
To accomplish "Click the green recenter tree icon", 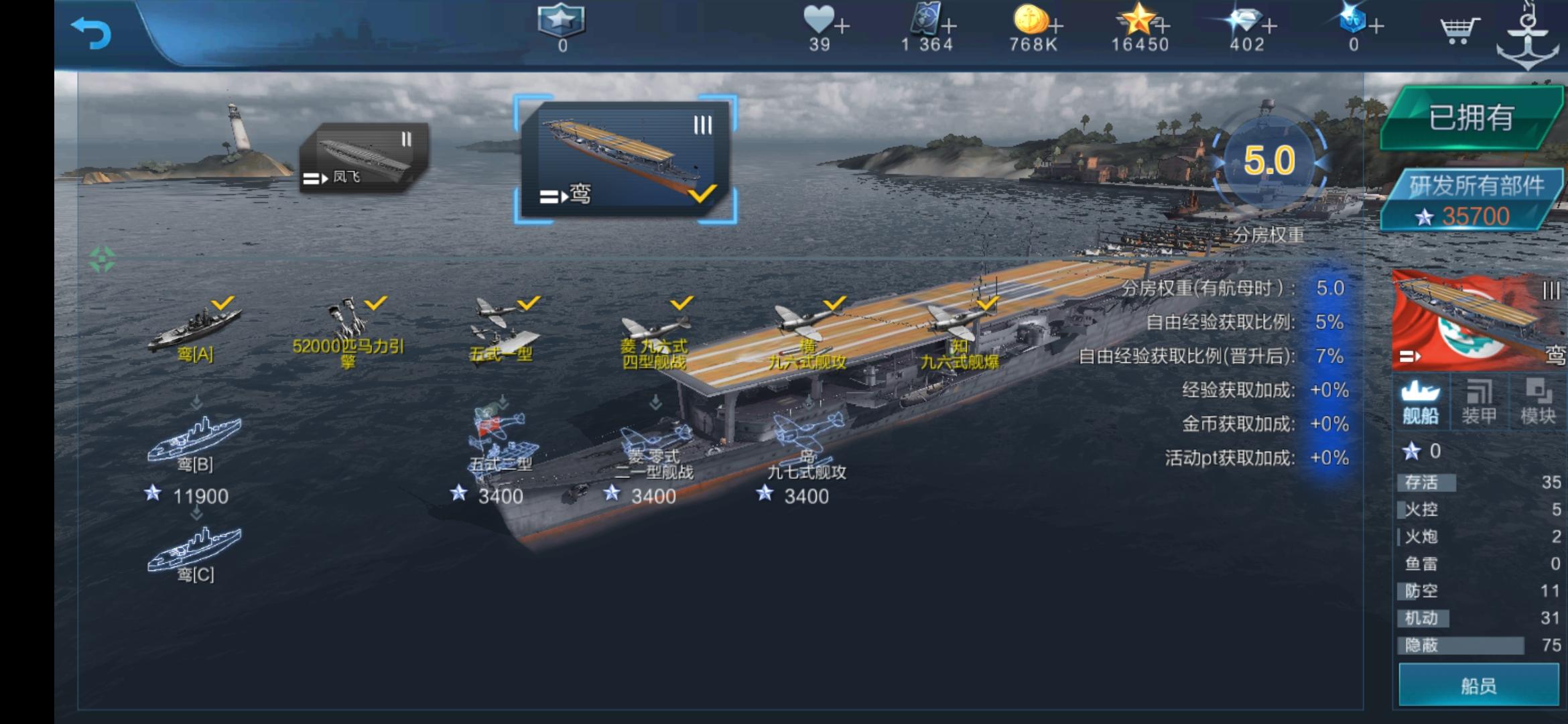I will pyautogui.click(x=102, y=259).
